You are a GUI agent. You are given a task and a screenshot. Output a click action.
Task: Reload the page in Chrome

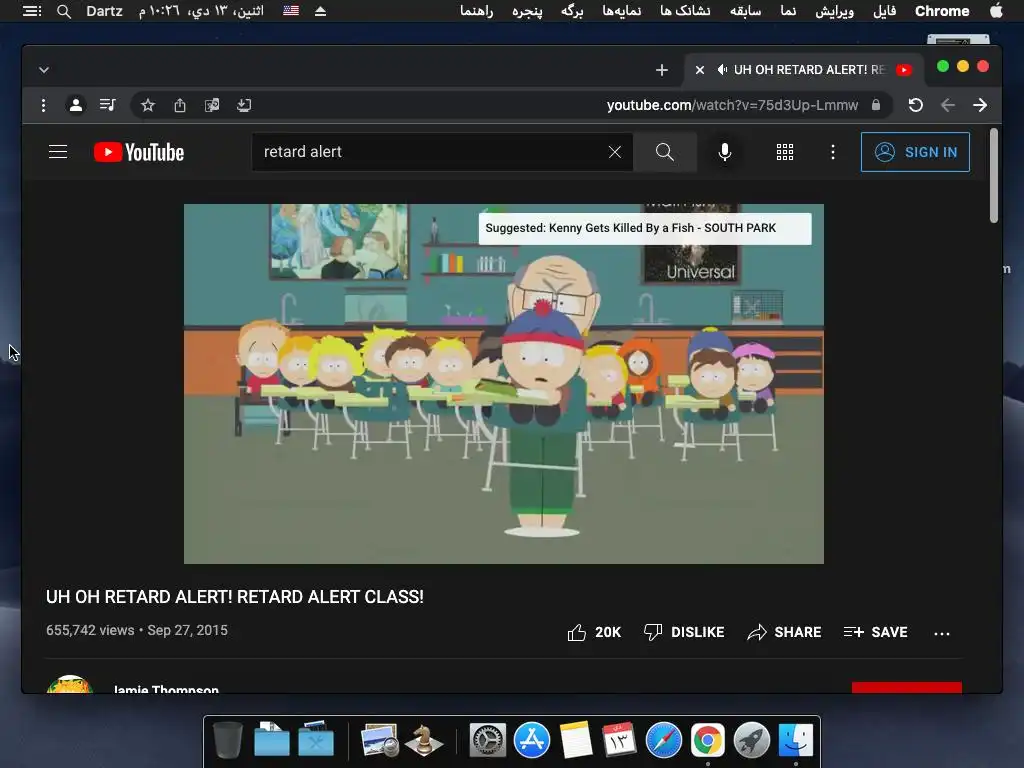tap(916, 105)
